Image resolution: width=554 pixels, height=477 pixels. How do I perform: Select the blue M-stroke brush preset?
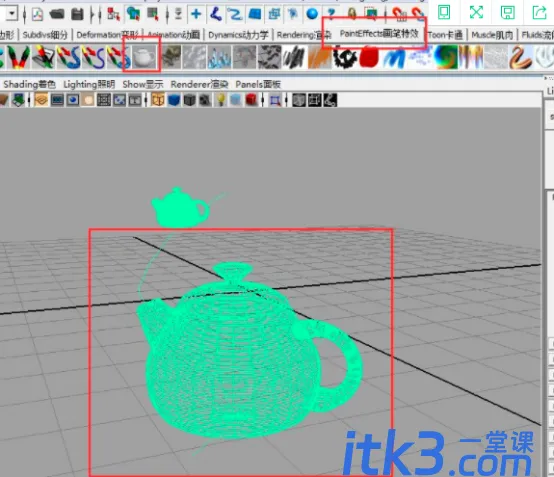pos(394,57)
